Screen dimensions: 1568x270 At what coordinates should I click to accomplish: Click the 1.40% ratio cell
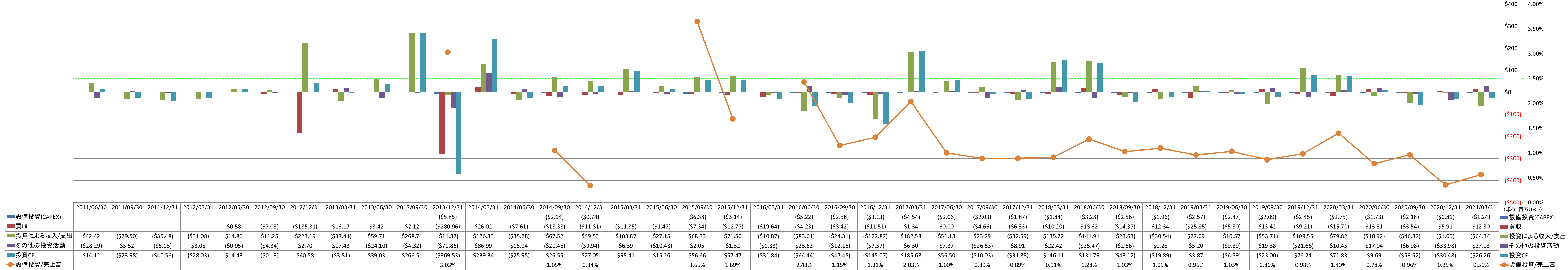1338,265
